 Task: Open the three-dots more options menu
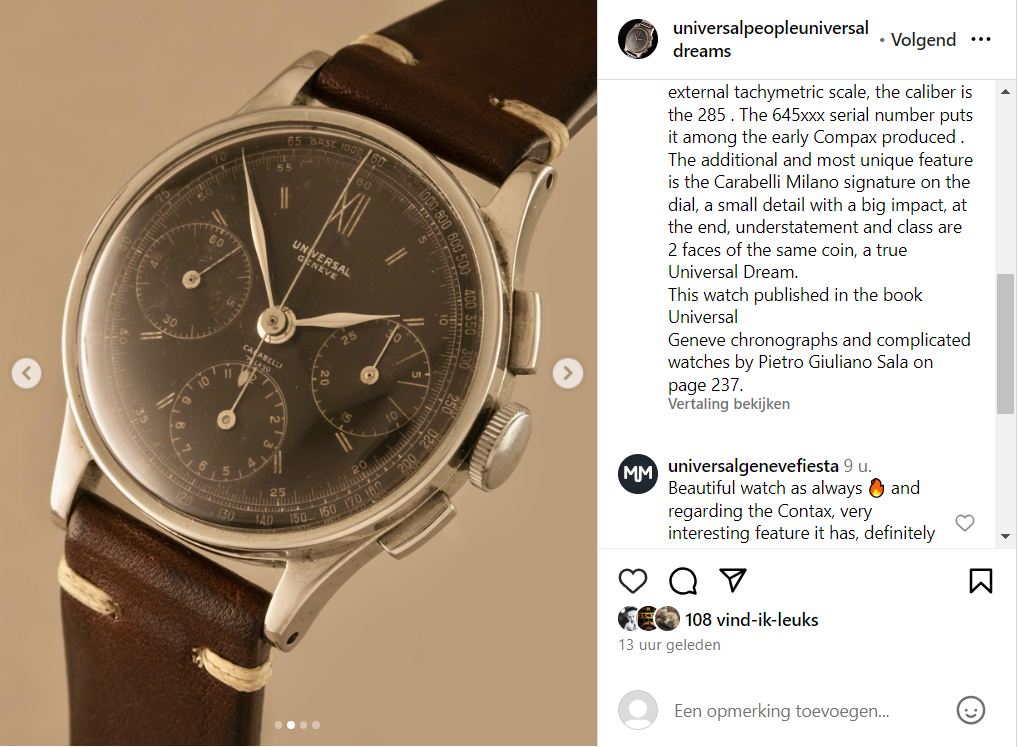pos(980,40)
